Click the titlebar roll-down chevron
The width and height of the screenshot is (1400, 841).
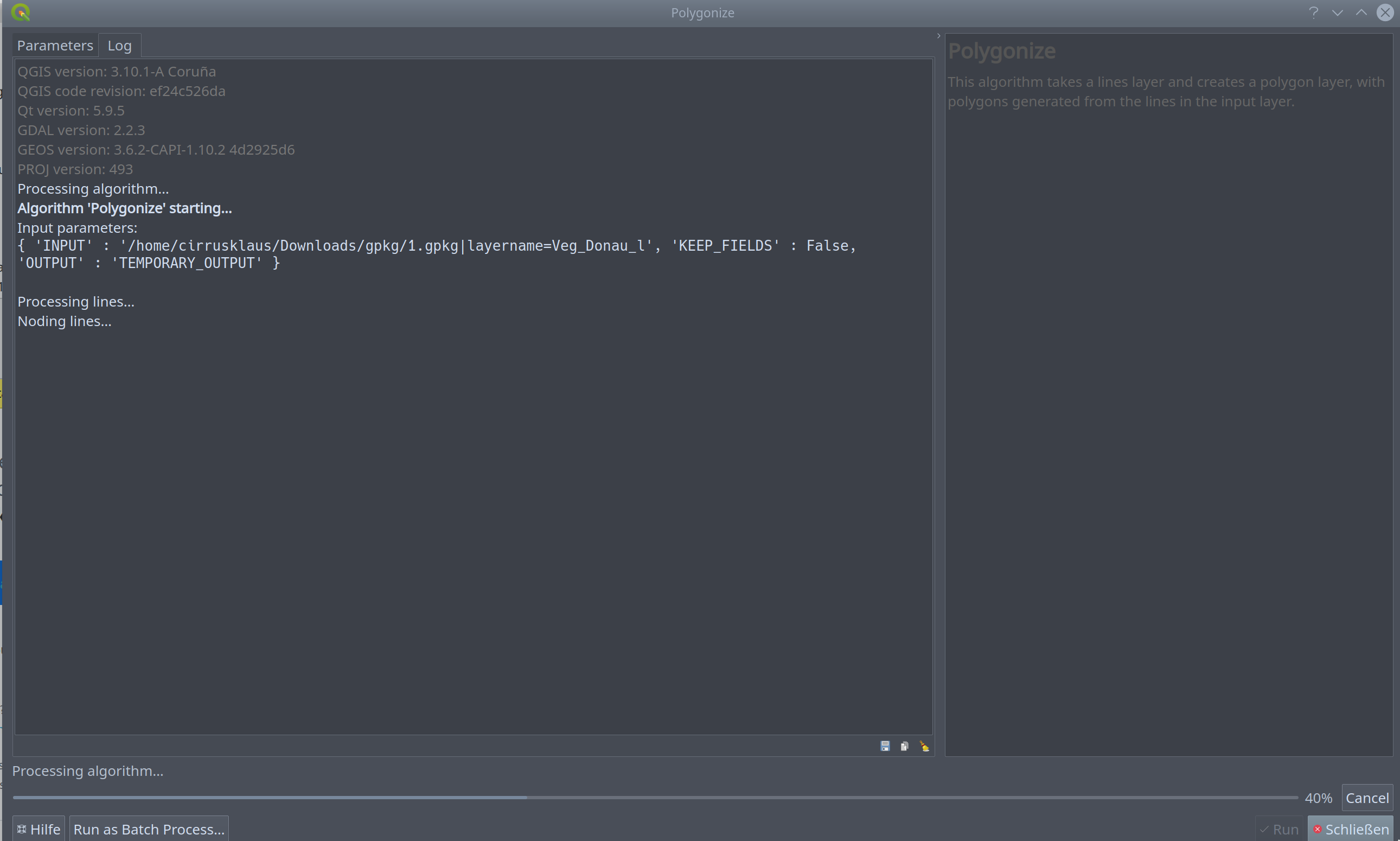[x=1338, y=12]
